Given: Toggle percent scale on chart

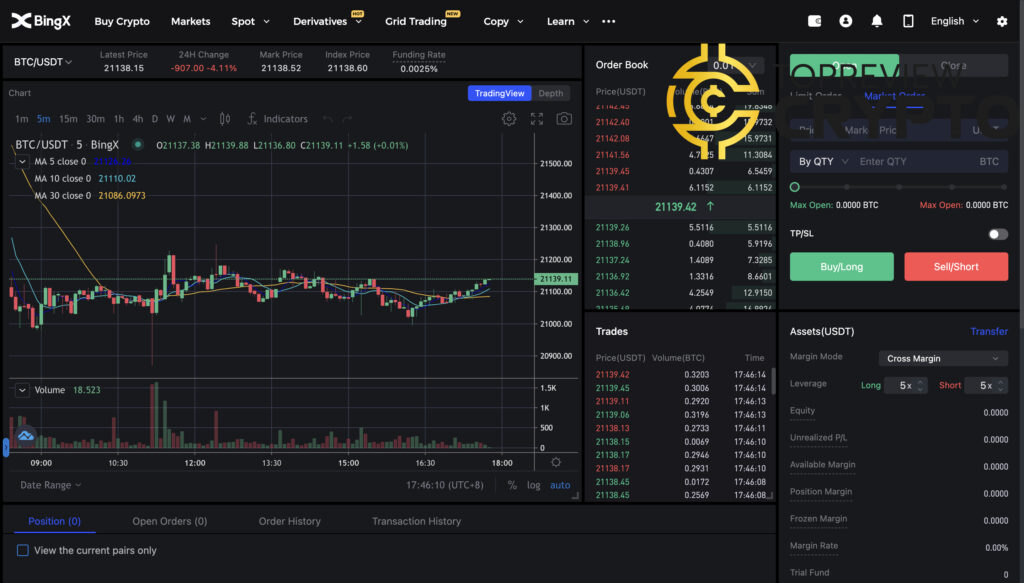Looking at the screenshot, I should coord(512,485).
